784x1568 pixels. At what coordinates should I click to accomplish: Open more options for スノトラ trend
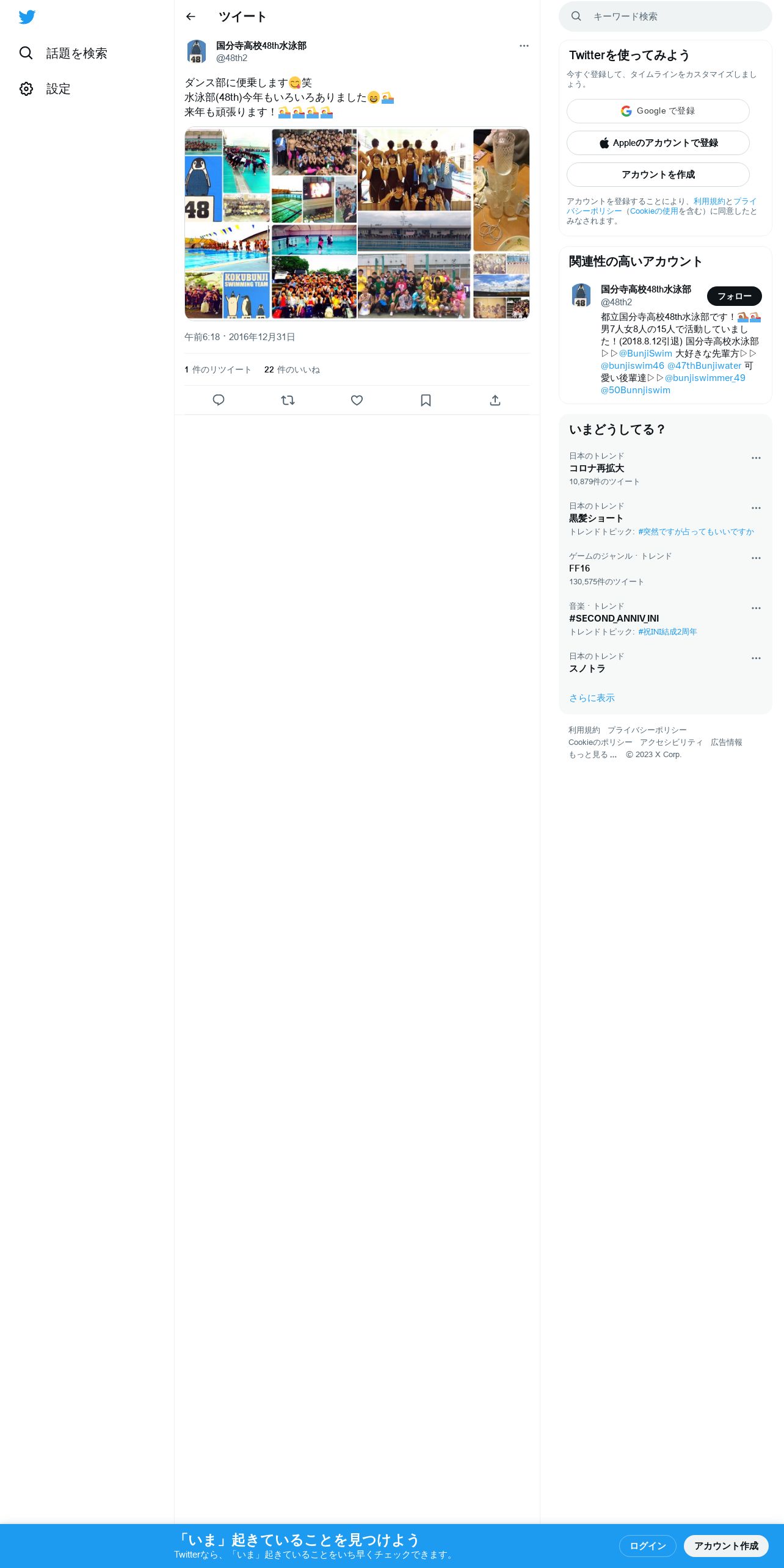tap(756, 658)
